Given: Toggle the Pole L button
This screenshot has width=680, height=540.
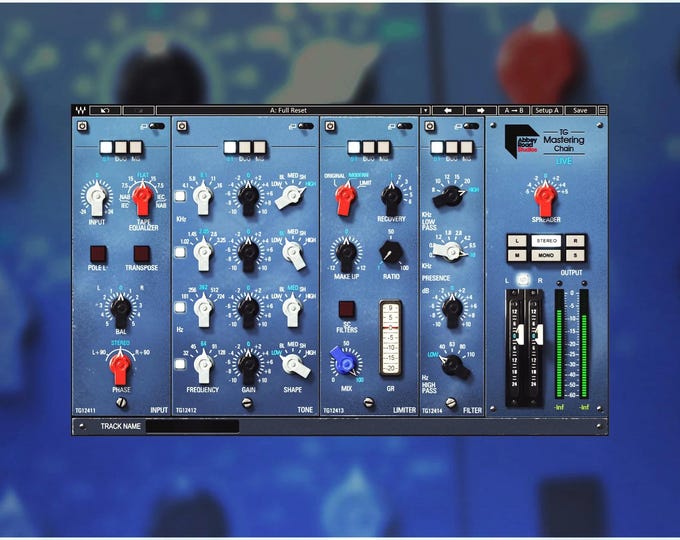Looking at the screenshot, I should [98, 254].
